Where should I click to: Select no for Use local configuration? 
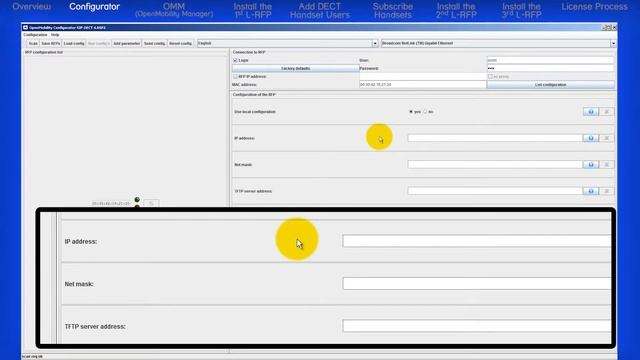[425, 112]
